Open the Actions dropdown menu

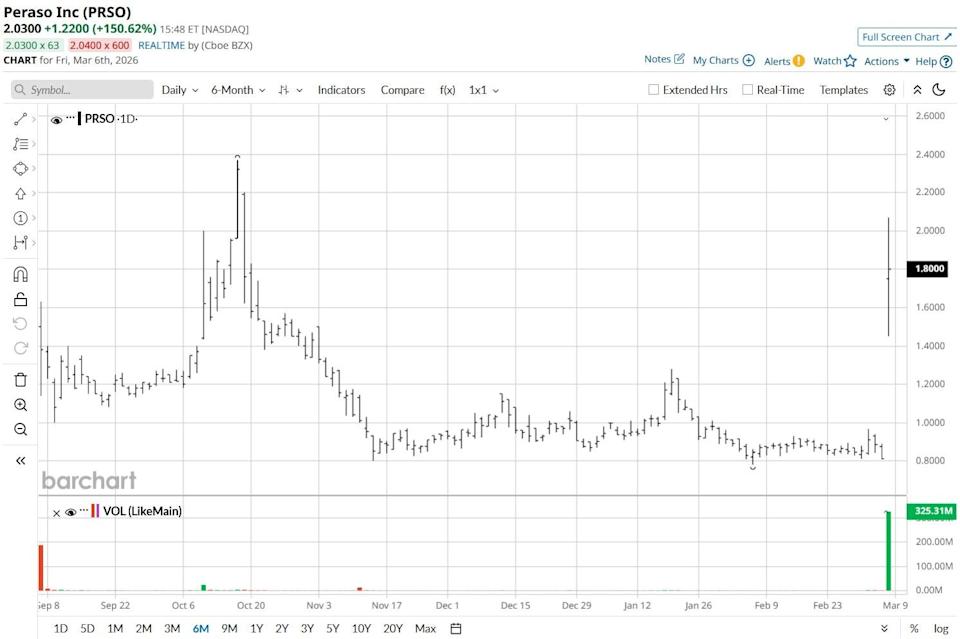pyautogui.click(x=887, y=61)
